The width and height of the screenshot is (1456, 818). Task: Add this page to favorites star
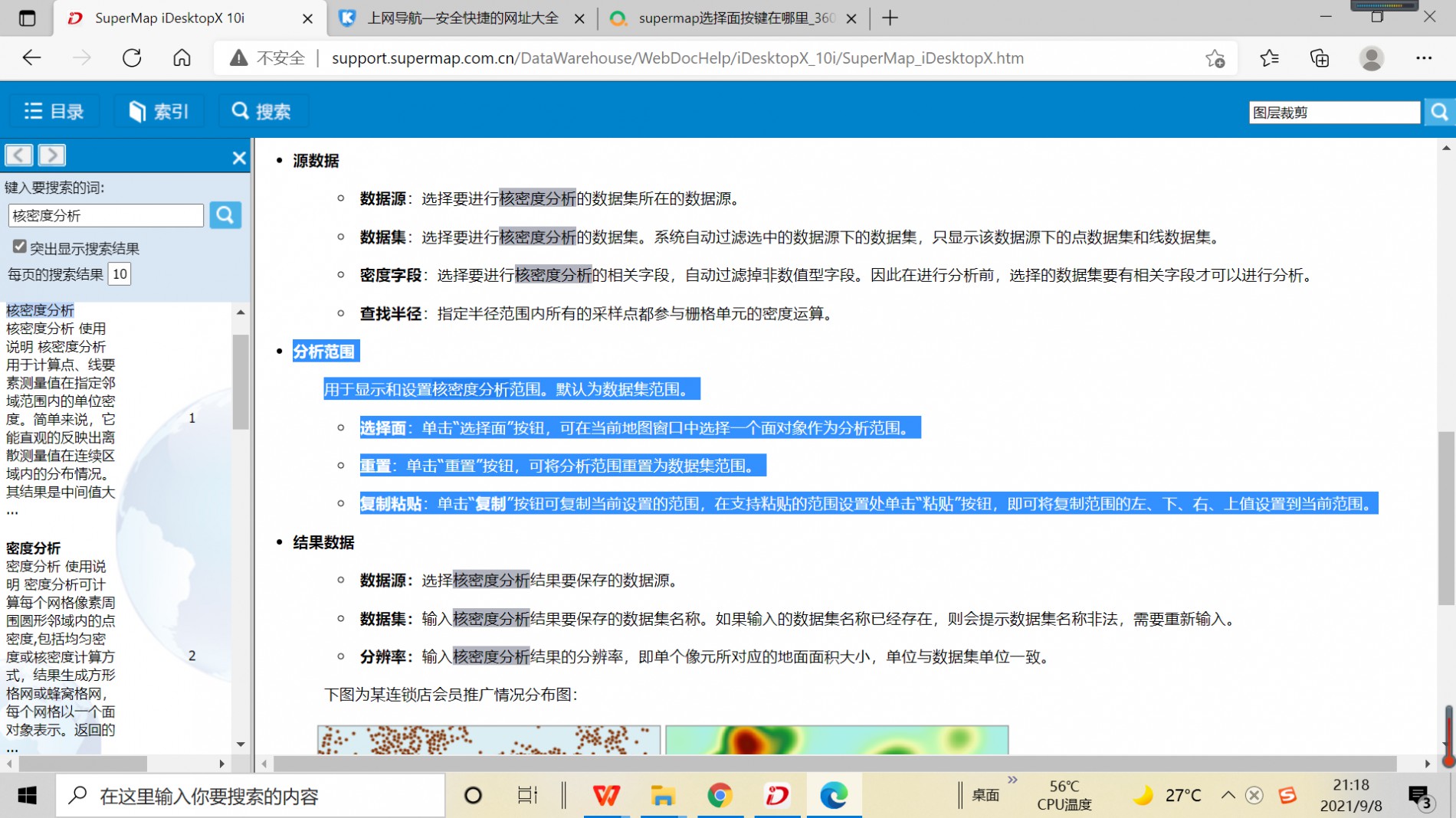click(x=1215, y=58)
